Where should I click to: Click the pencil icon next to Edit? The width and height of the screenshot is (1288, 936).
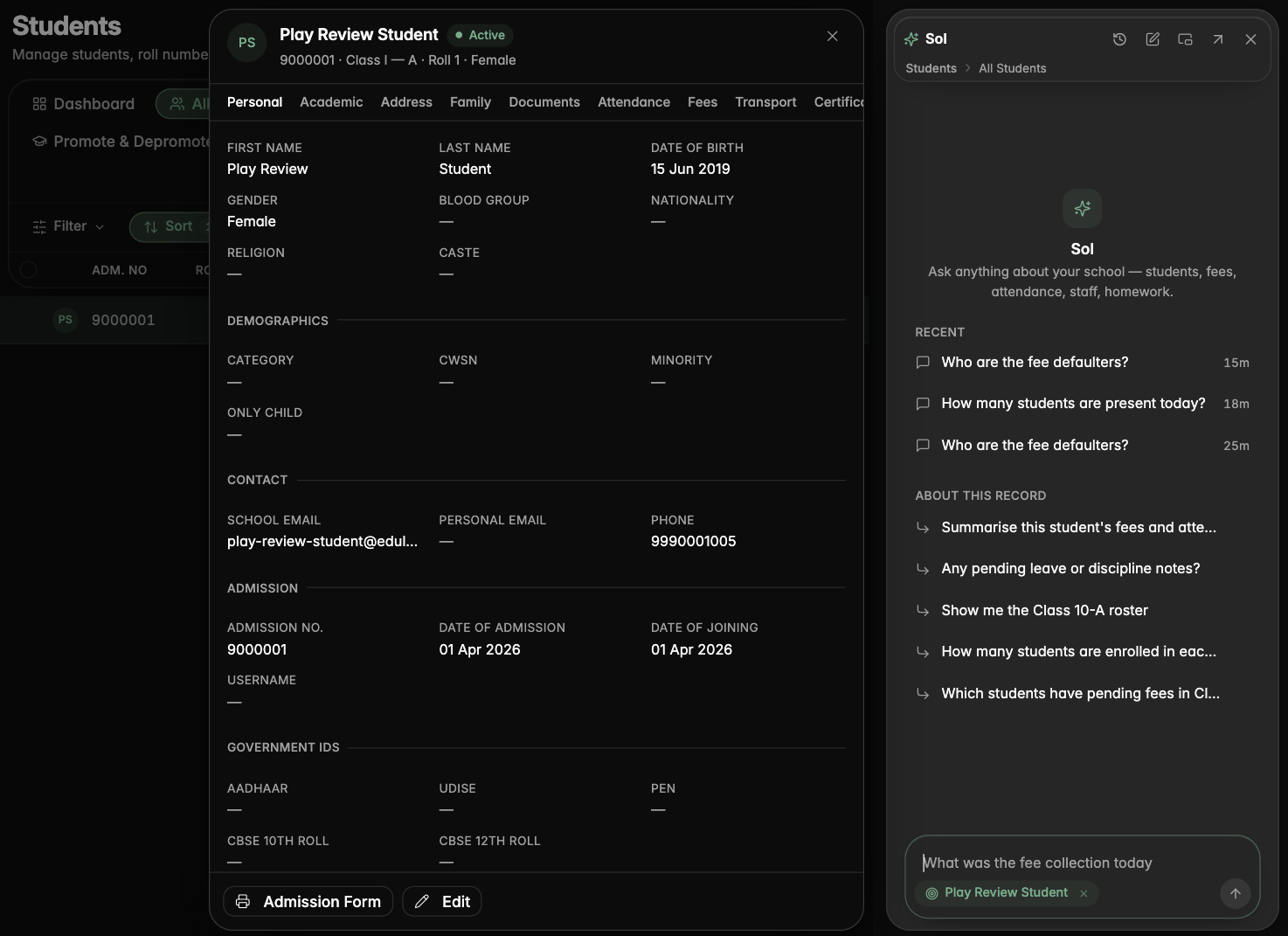(422, 901)
